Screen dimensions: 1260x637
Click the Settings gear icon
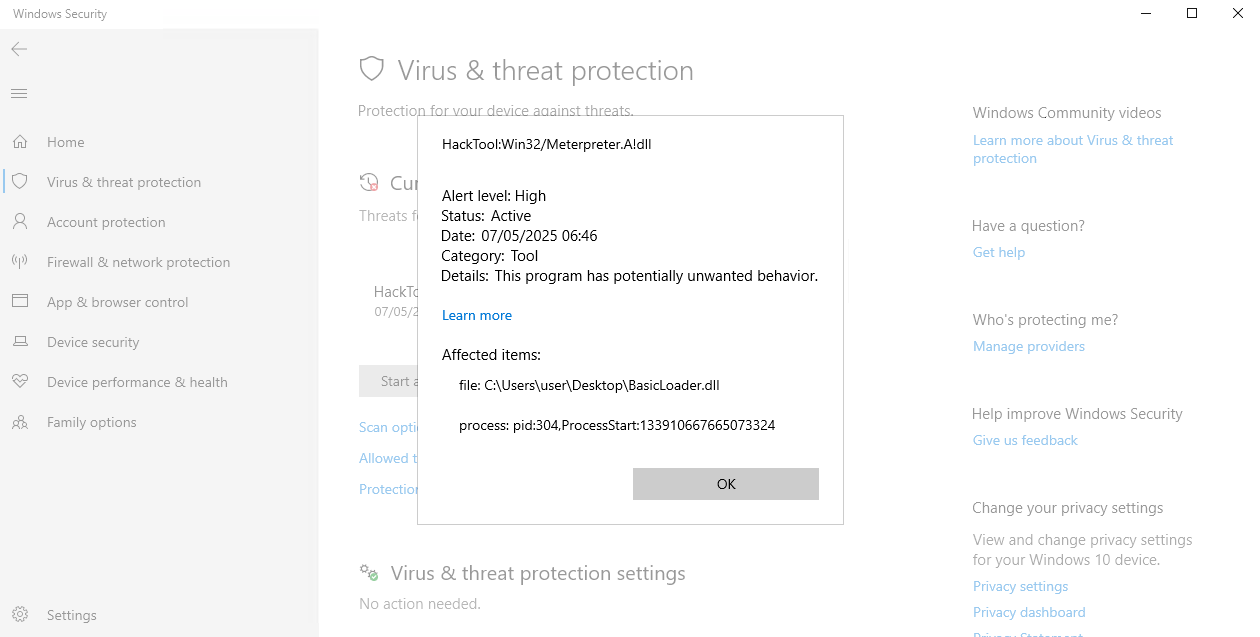click(20, 615)
